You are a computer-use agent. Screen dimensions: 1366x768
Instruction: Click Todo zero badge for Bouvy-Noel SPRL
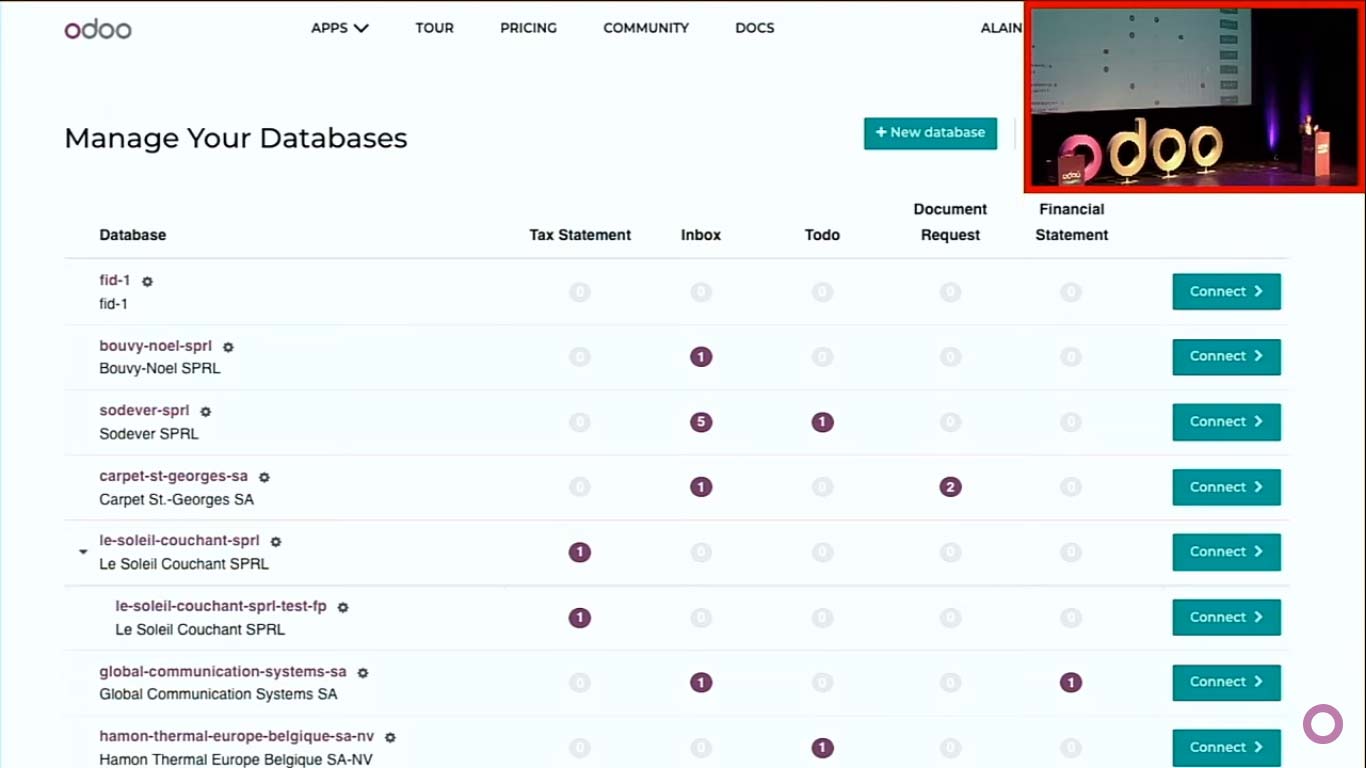[x=822, y=357]
